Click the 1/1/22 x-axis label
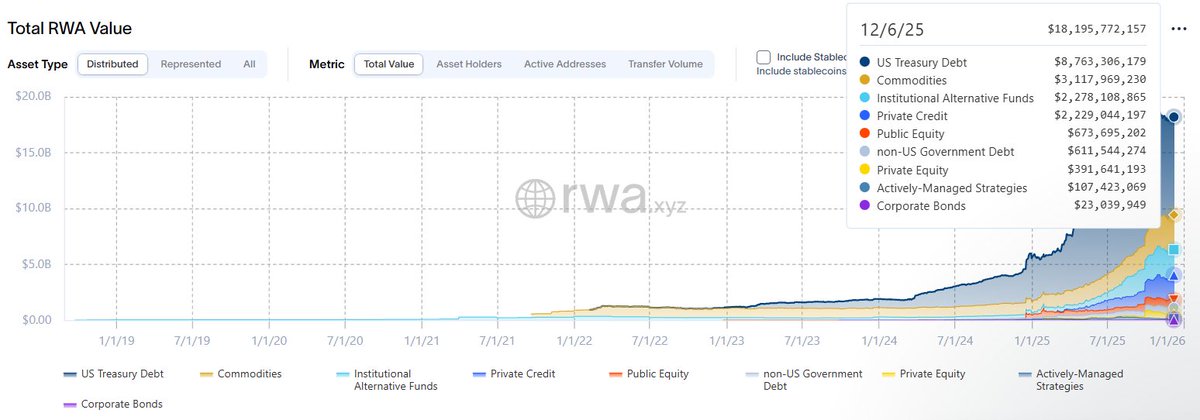Image resolution: width=1200 pixels, height=420 pixels. [573, 340]
